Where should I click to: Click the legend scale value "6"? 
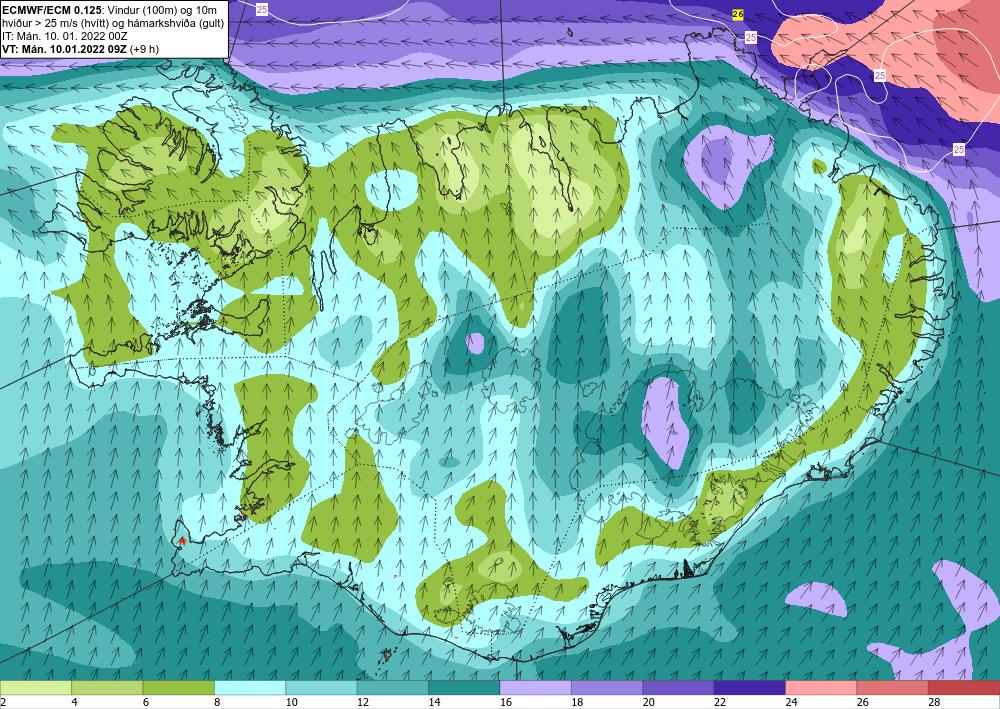coord(146,702)
